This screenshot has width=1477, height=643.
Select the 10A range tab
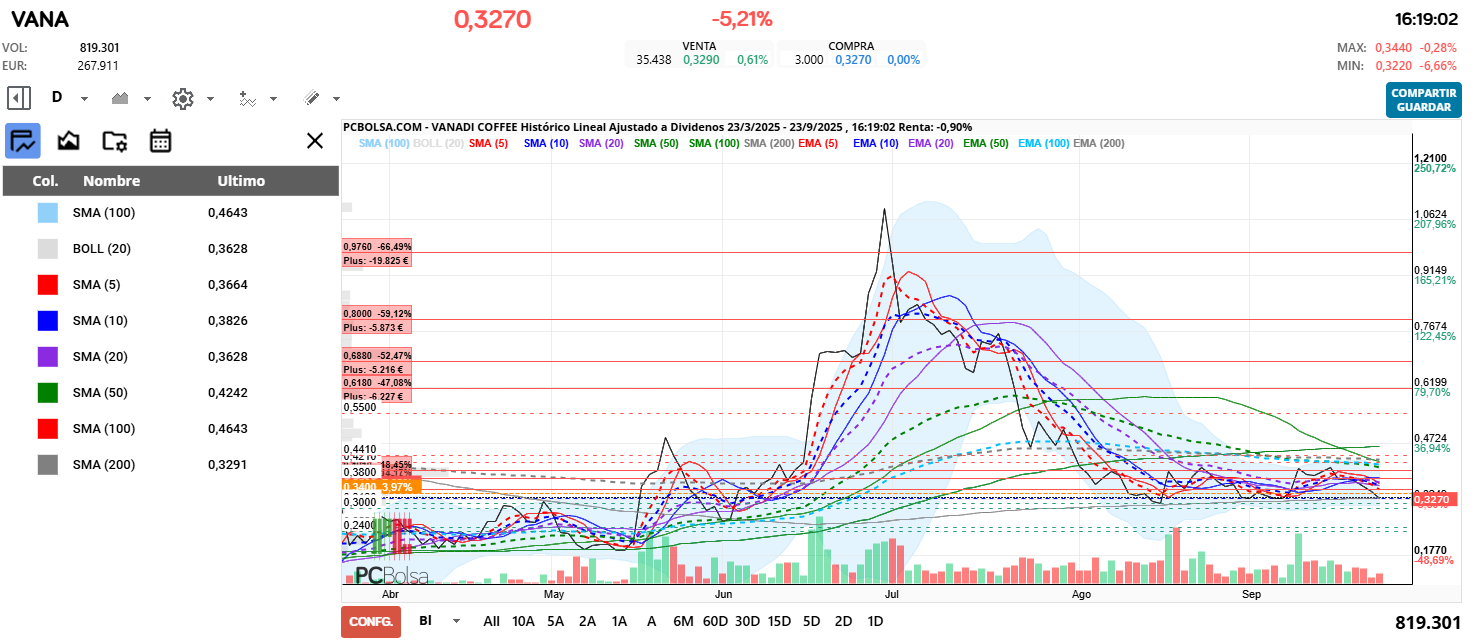523,621
